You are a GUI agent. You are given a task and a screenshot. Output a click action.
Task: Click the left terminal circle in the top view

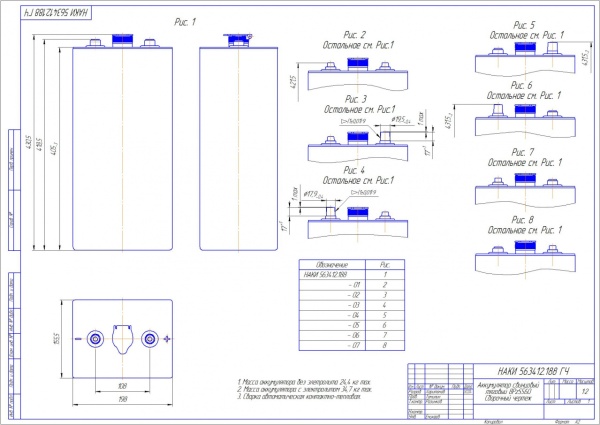95,338
